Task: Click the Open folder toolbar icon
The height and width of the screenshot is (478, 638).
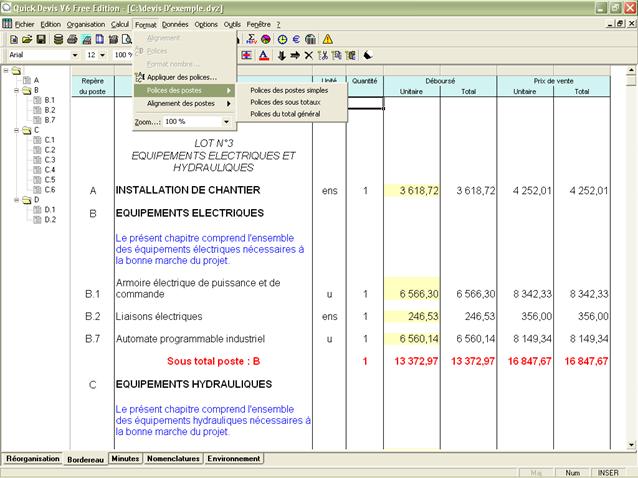Action: pos(28,39)
